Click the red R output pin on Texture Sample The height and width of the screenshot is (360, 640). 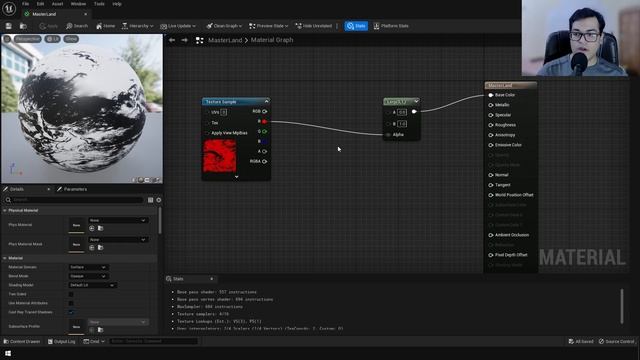pyautogui.click(x=264, y=122)
